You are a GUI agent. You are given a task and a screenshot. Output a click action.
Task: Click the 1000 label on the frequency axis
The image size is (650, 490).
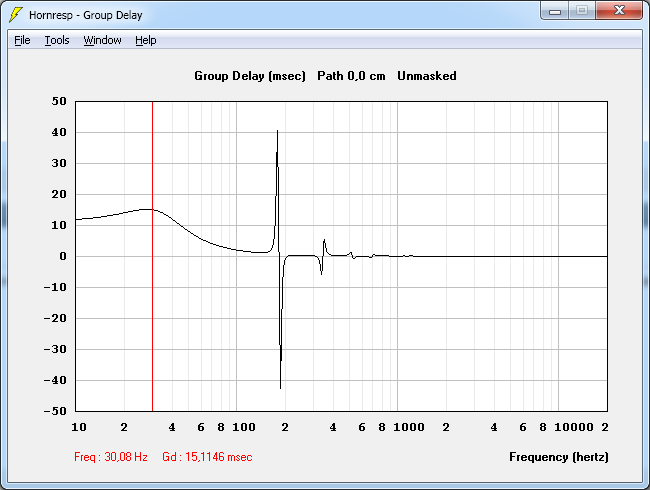coord(409,427)
